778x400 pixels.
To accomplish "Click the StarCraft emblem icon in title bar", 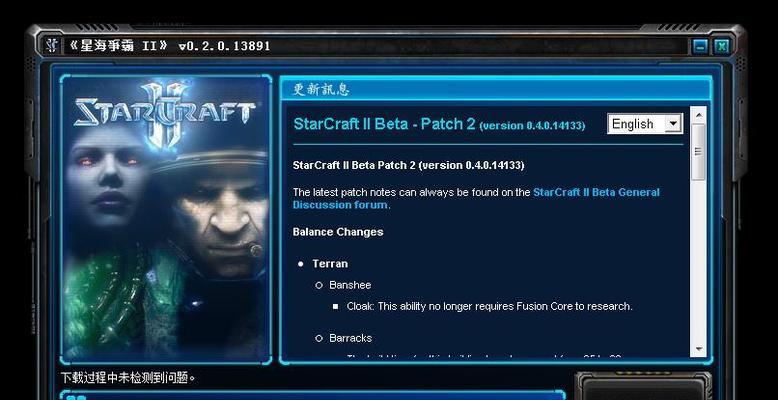I will tap(51, 46).
